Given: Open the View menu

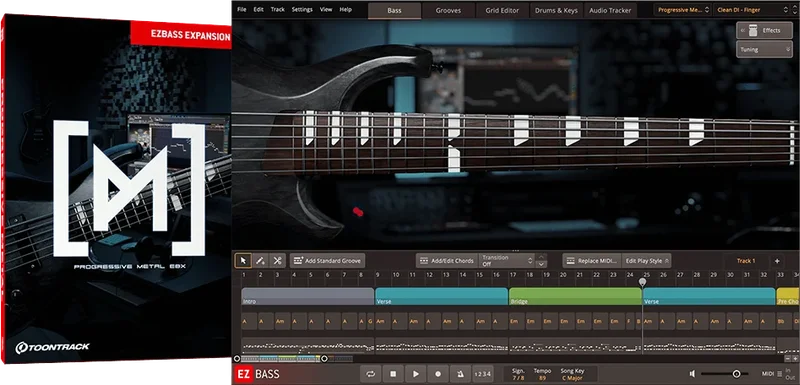Looking at the screenshot, I should coord(326,10).
